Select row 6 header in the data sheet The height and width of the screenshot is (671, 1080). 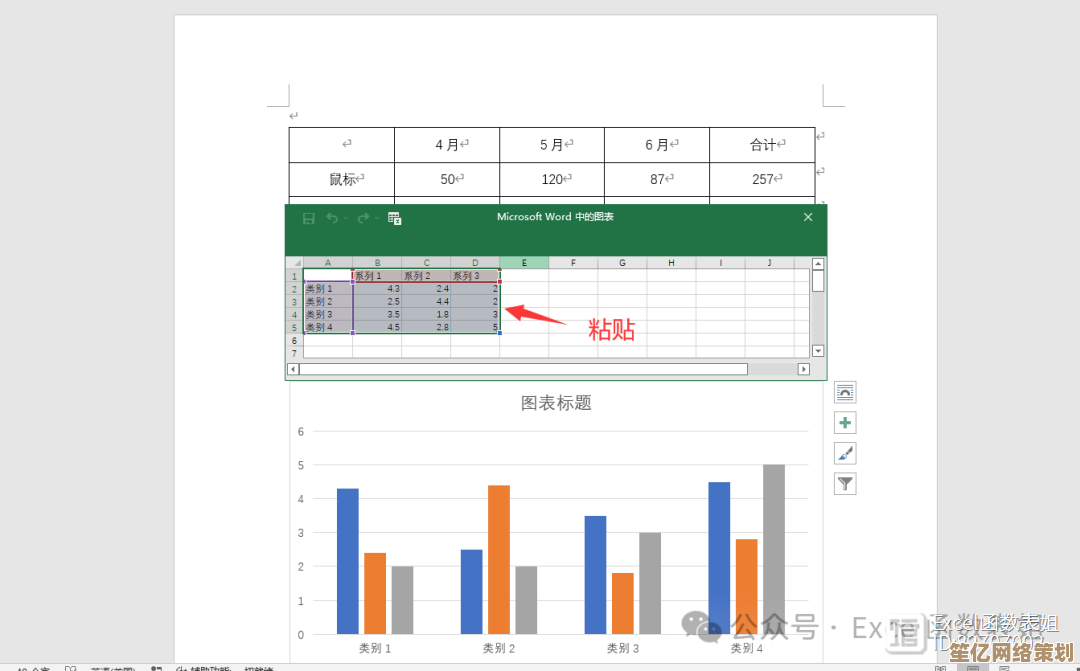pyautogui.click(x=294, y=341)
